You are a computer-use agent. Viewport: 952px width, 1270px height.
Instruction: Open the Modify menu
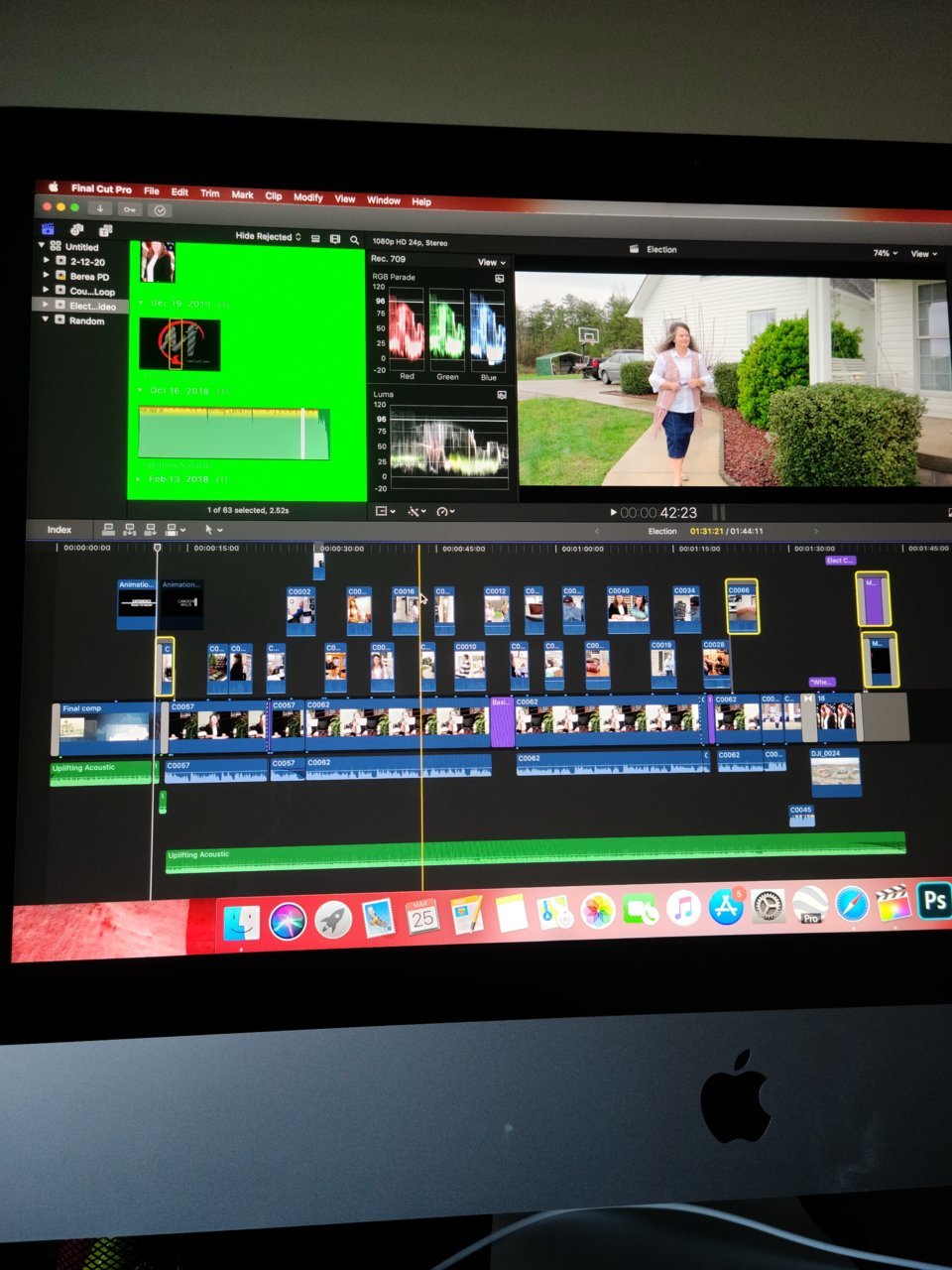pyautogui.click(x=308, y=196)
